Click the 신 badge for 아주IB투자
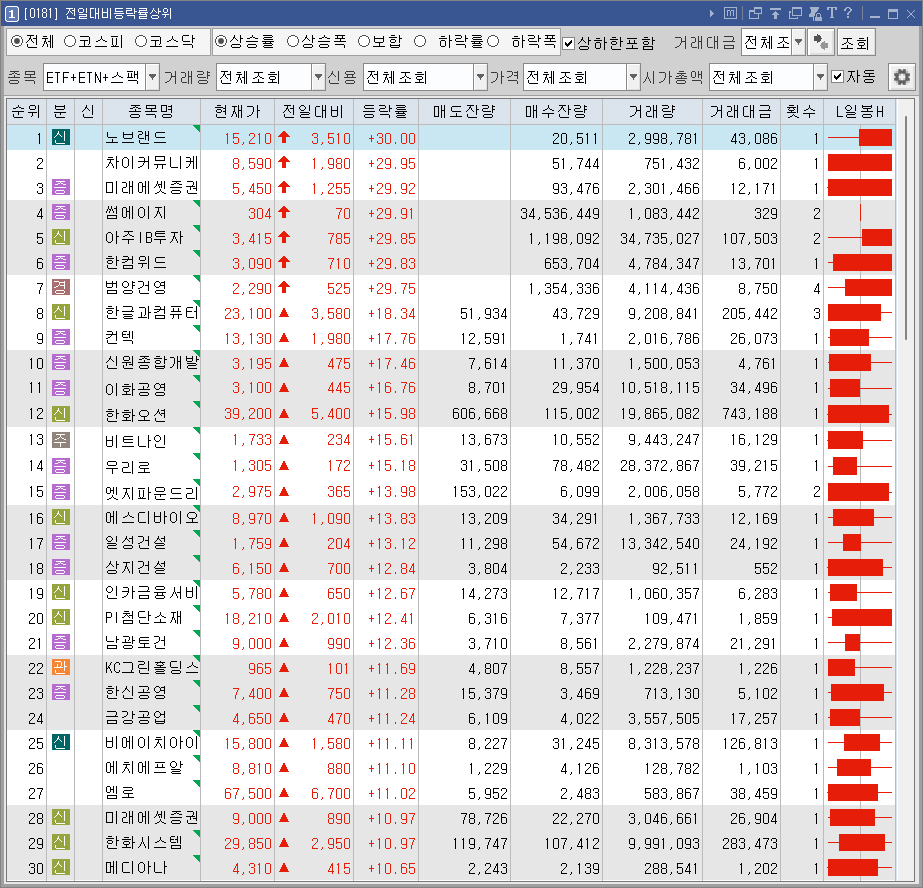 pos(60,238)
